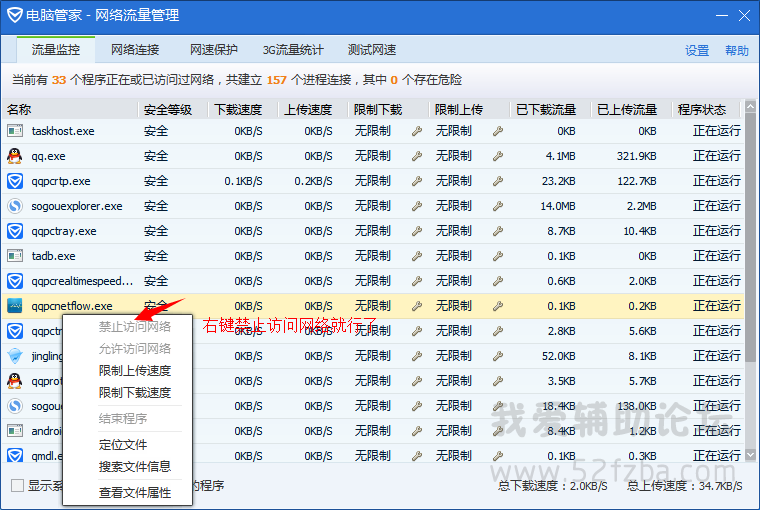
Task: Click the upload limit wrench for qq.exe
Action: [498, 156]
